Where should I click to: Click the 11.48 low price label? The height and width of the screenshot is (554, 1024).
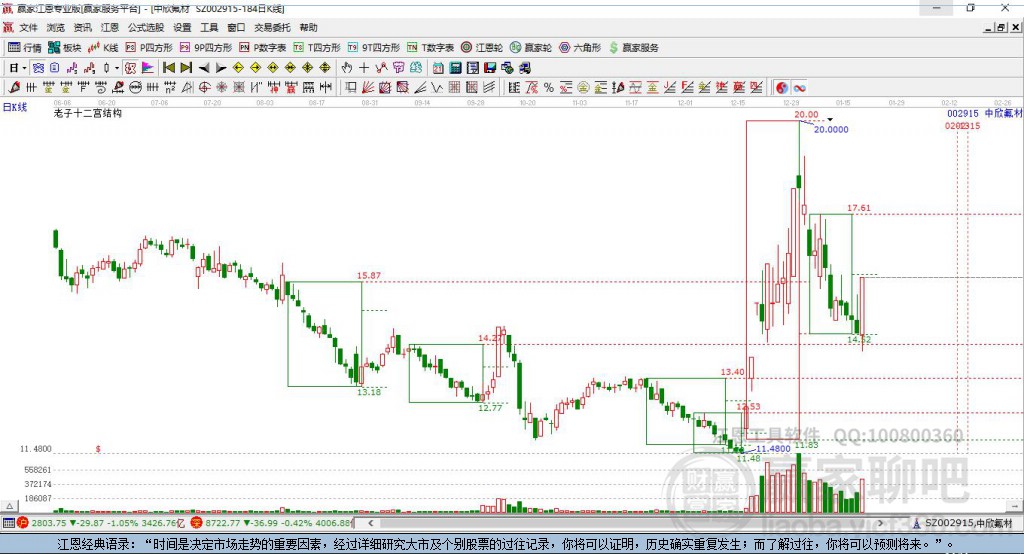tap(748, 458)
